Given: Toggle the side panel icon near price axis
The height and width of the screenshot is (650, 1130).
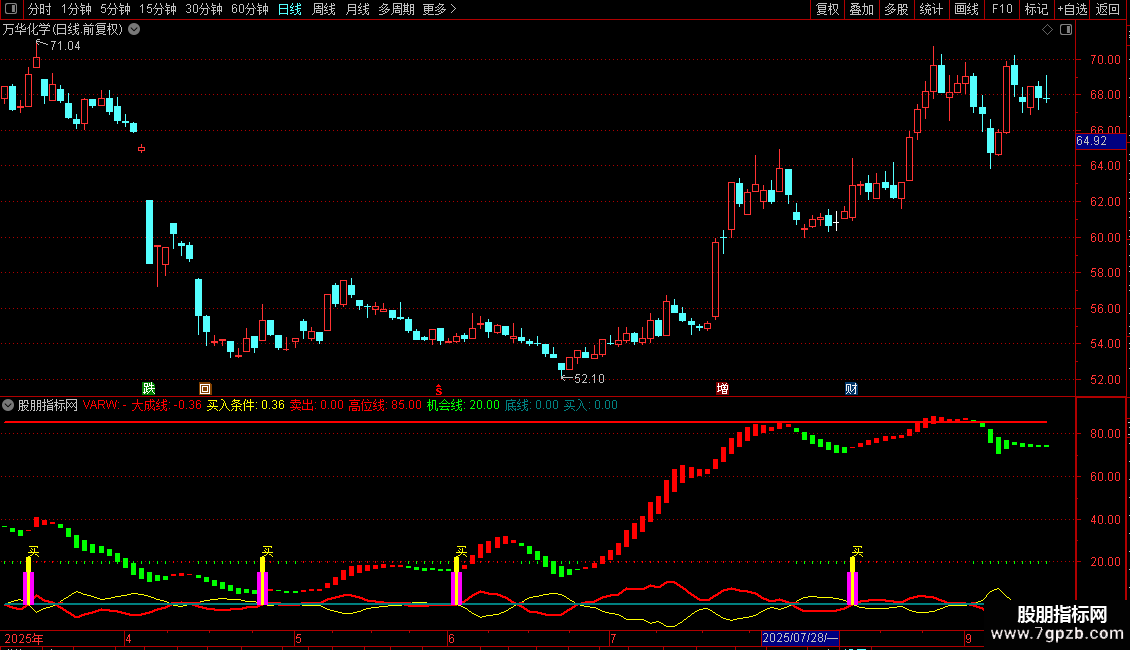Looking at the screenshot, I should [x=1066, y=30].
